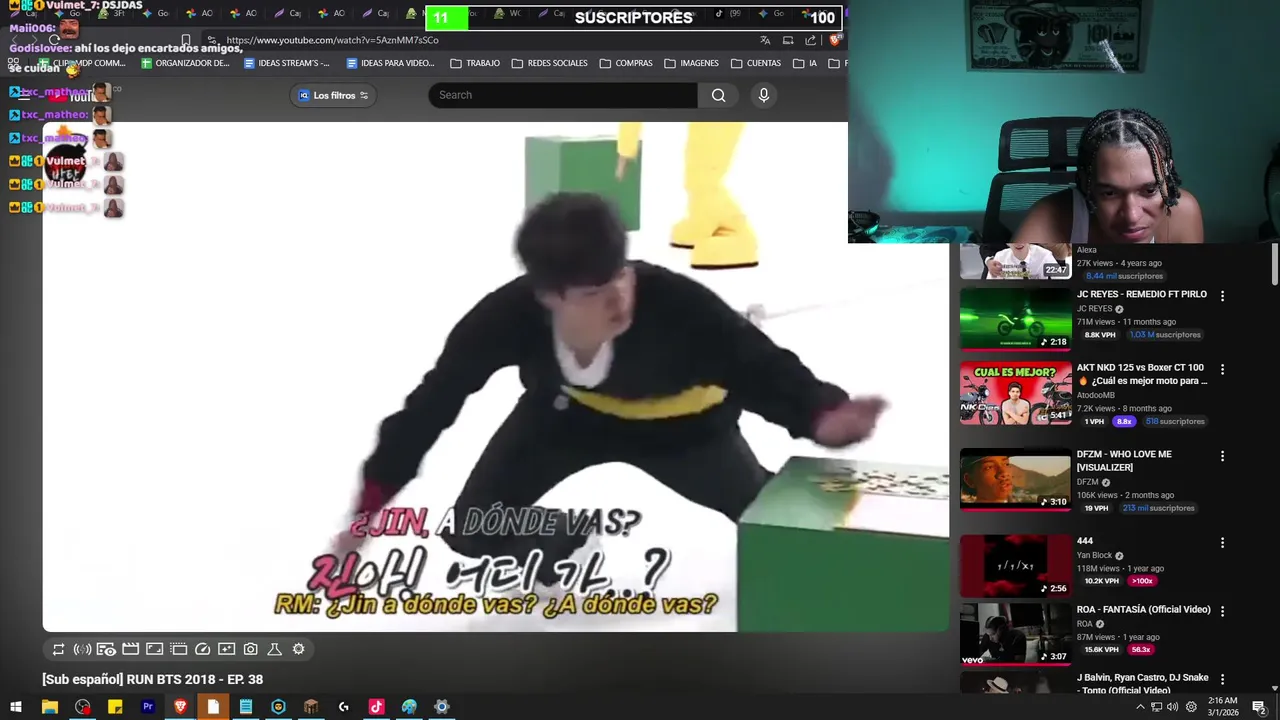Click the volume speaker tray icon
Viewport: 1280px width, 720px height.
[1172, 707]
